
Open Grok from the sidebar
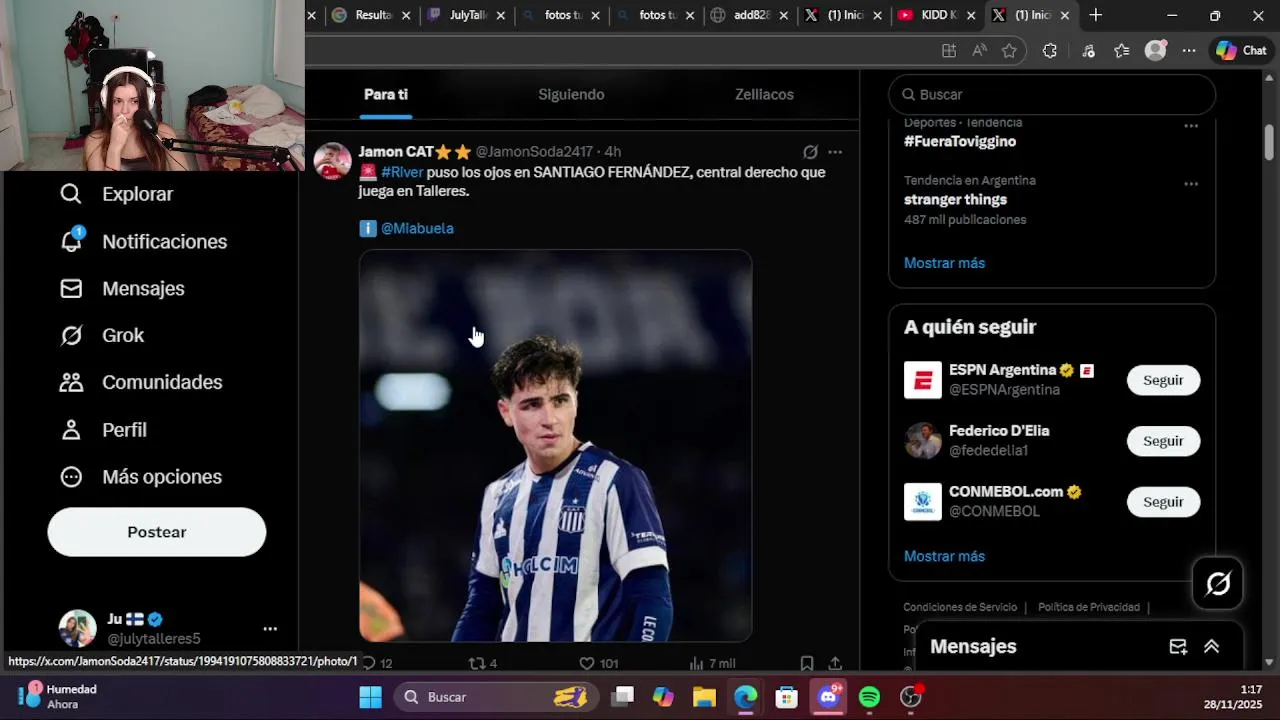[102, 335]
